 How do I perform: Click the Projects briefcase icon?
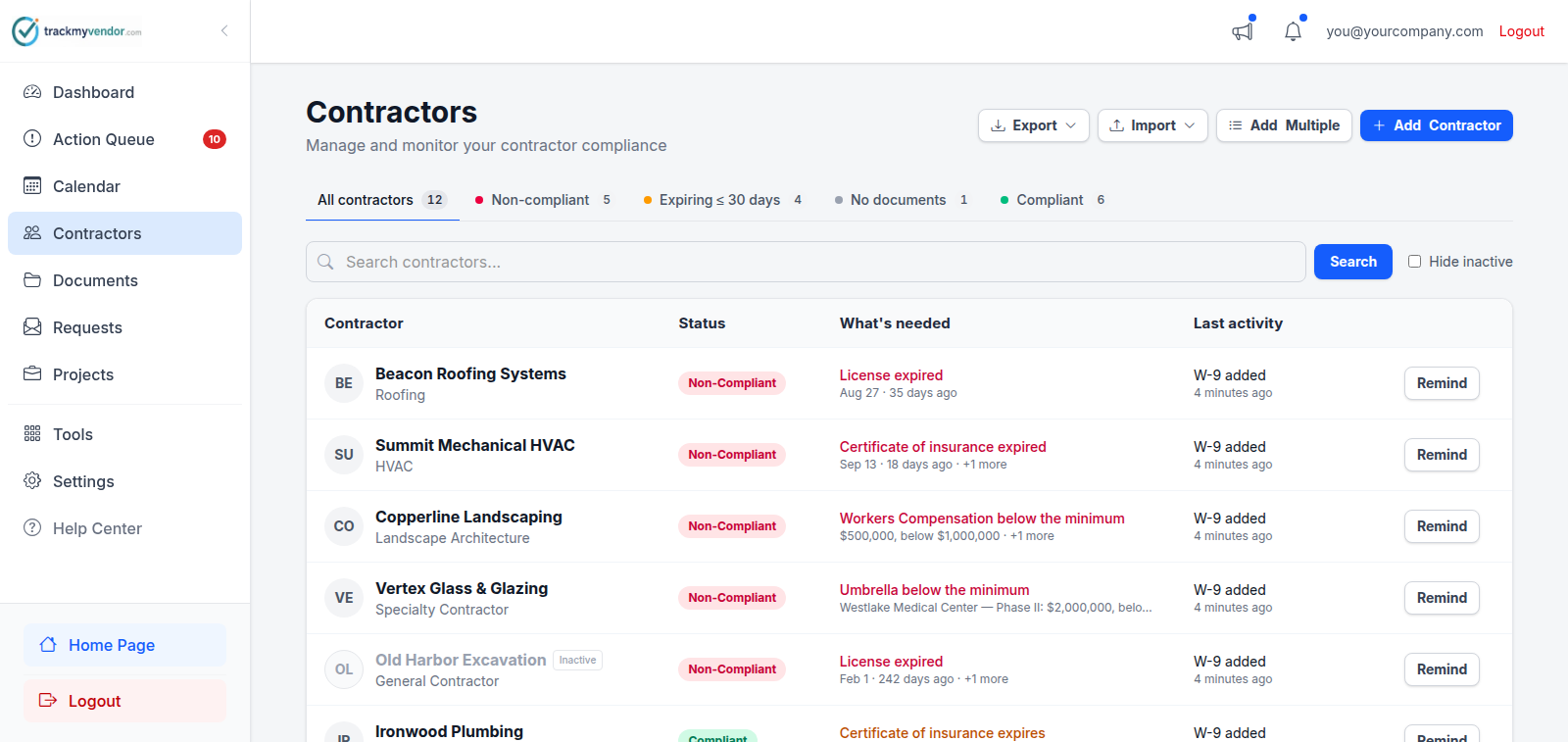(x=32, y=374)
